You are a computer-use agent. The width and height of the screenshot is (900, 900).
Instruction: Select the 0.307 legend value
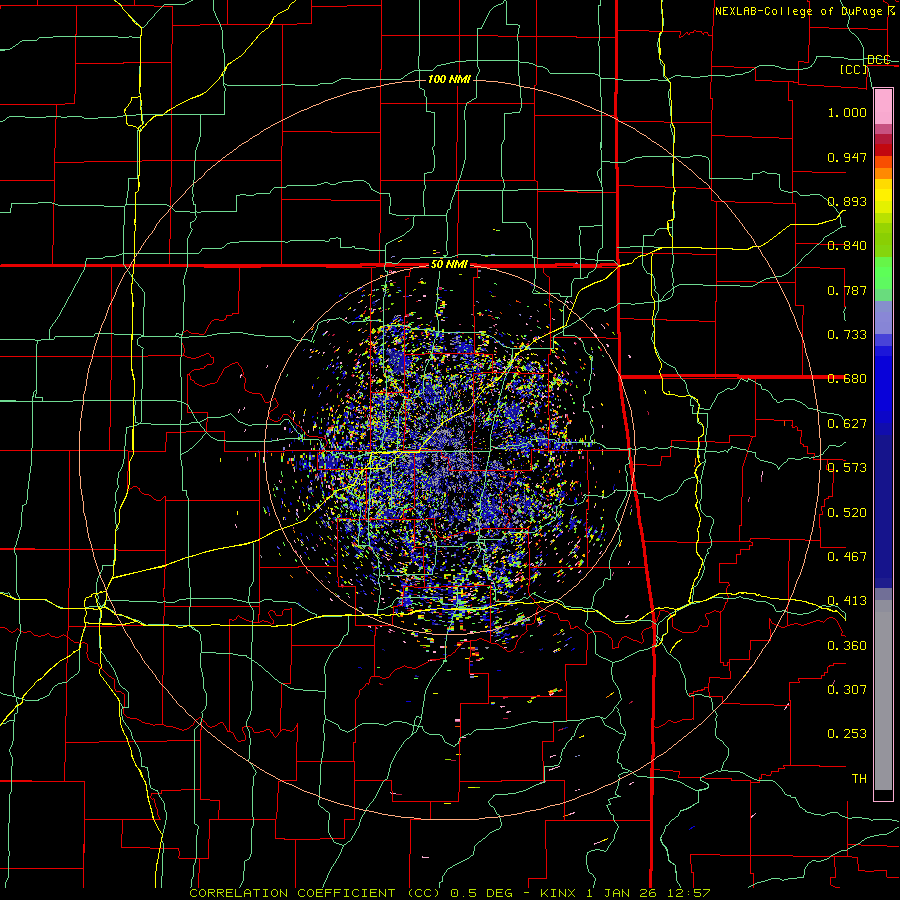[x=847, y=690]
